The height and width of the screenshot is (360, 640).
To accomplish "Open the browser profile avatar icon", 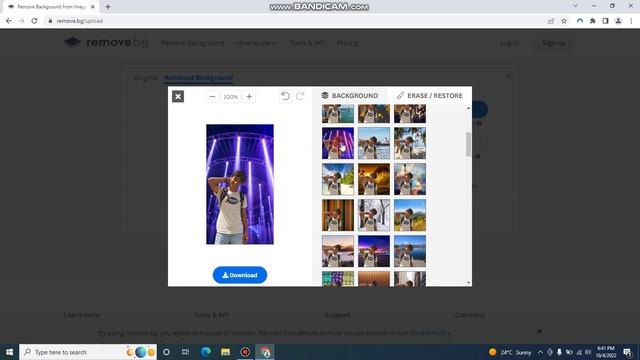I will (x=618, y=21).
